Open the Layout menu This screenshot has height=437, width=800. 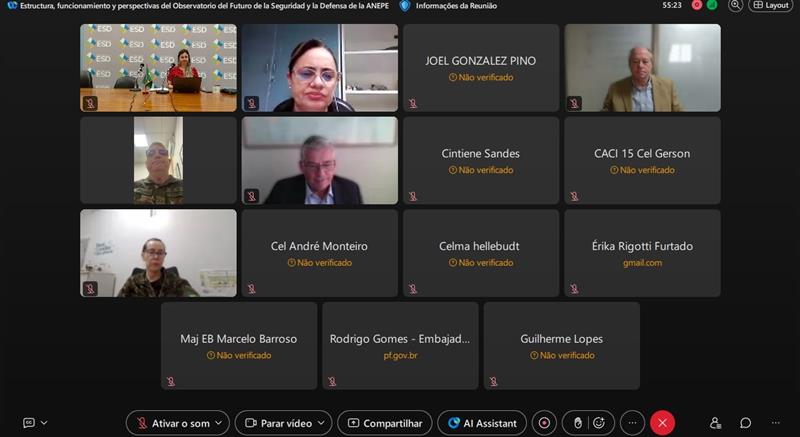pos(770,5)
